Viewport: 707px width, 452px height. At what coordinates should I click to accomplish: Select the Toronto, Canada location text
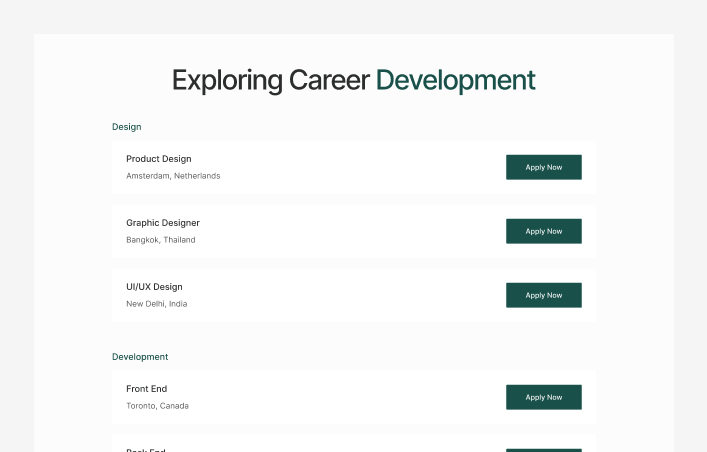pyautogui.click(x=157, y=406)
